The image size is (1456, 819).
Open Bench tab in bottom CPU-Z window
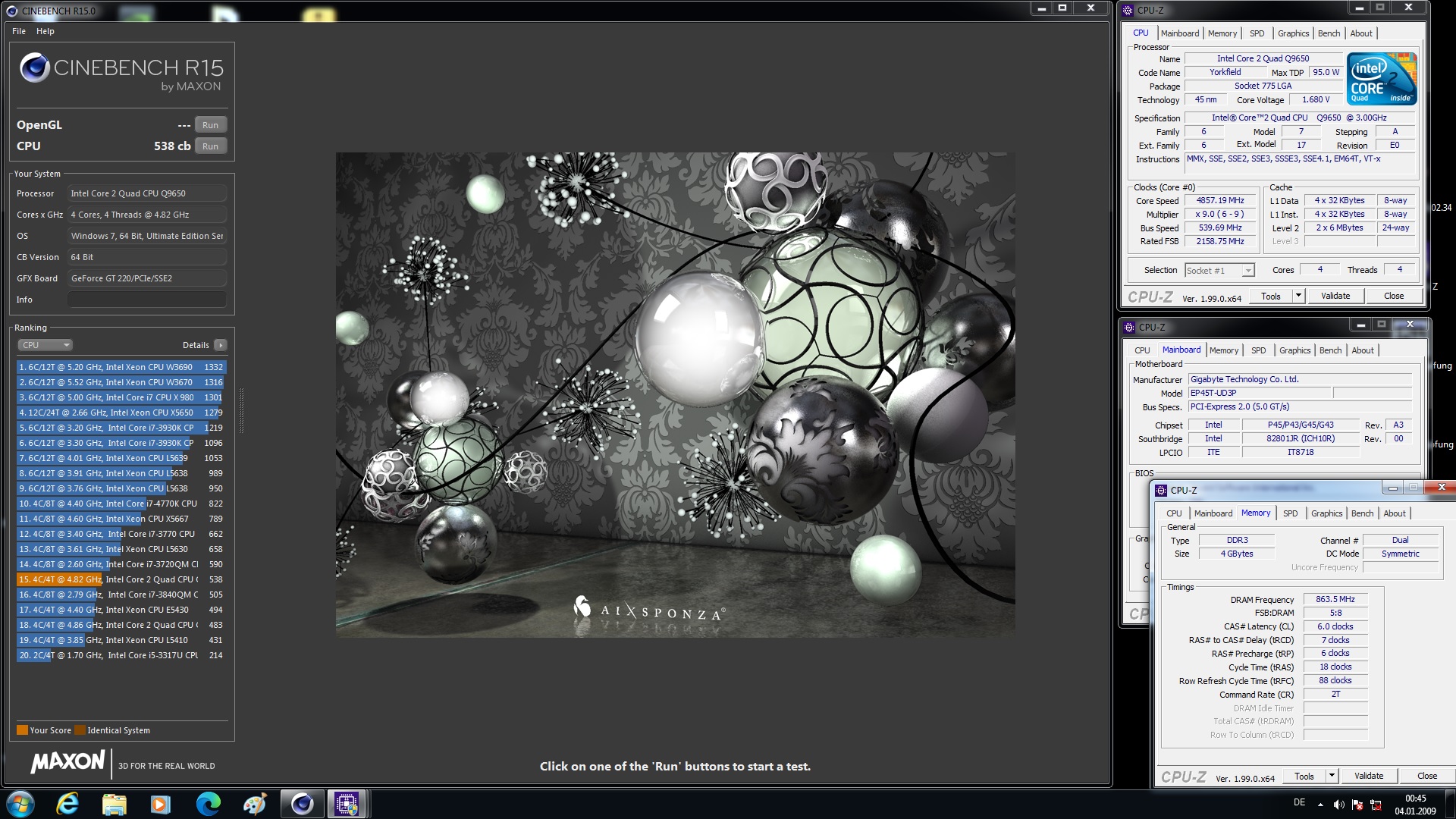click(x=1362, y=513)
